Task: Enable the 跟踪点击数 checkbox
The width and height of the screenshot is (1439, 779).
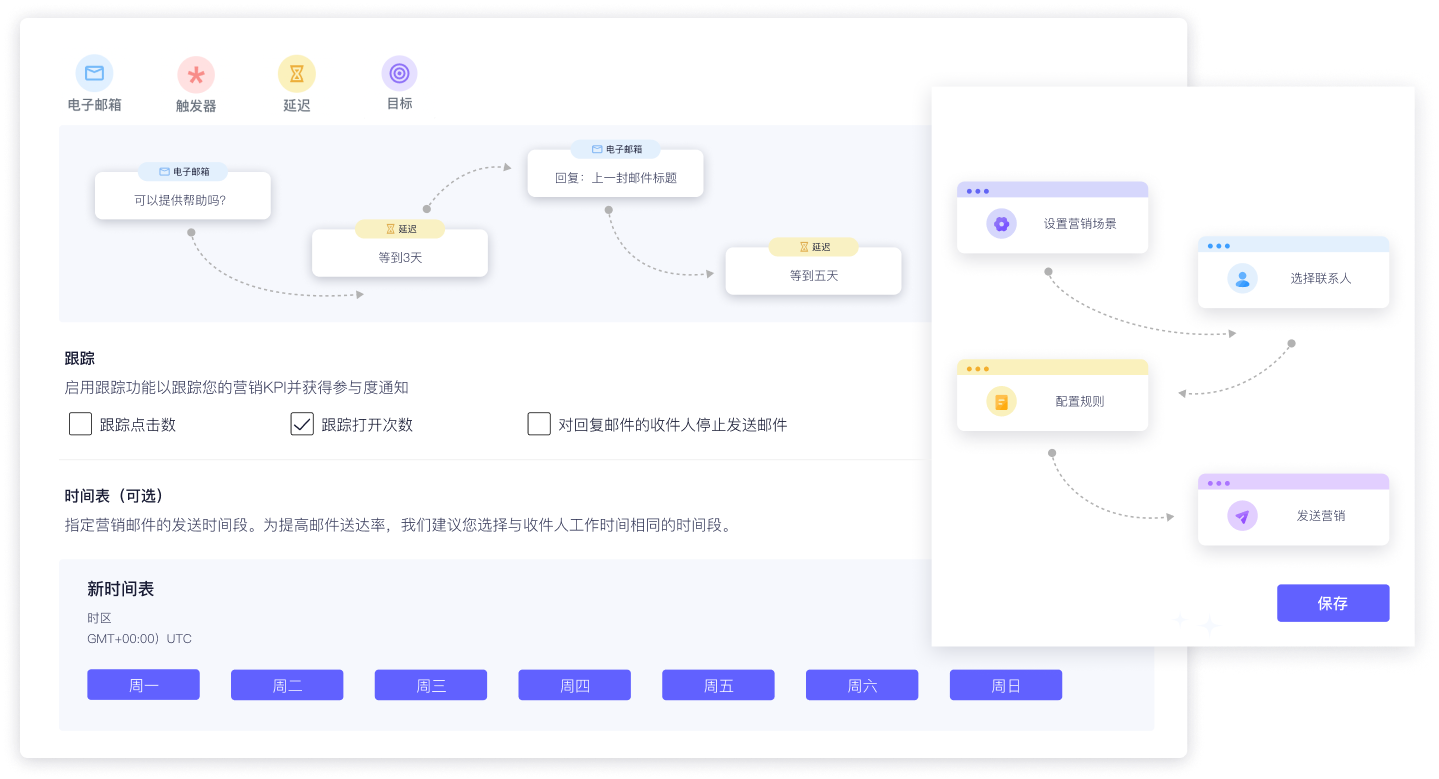Action: point(80,424)
